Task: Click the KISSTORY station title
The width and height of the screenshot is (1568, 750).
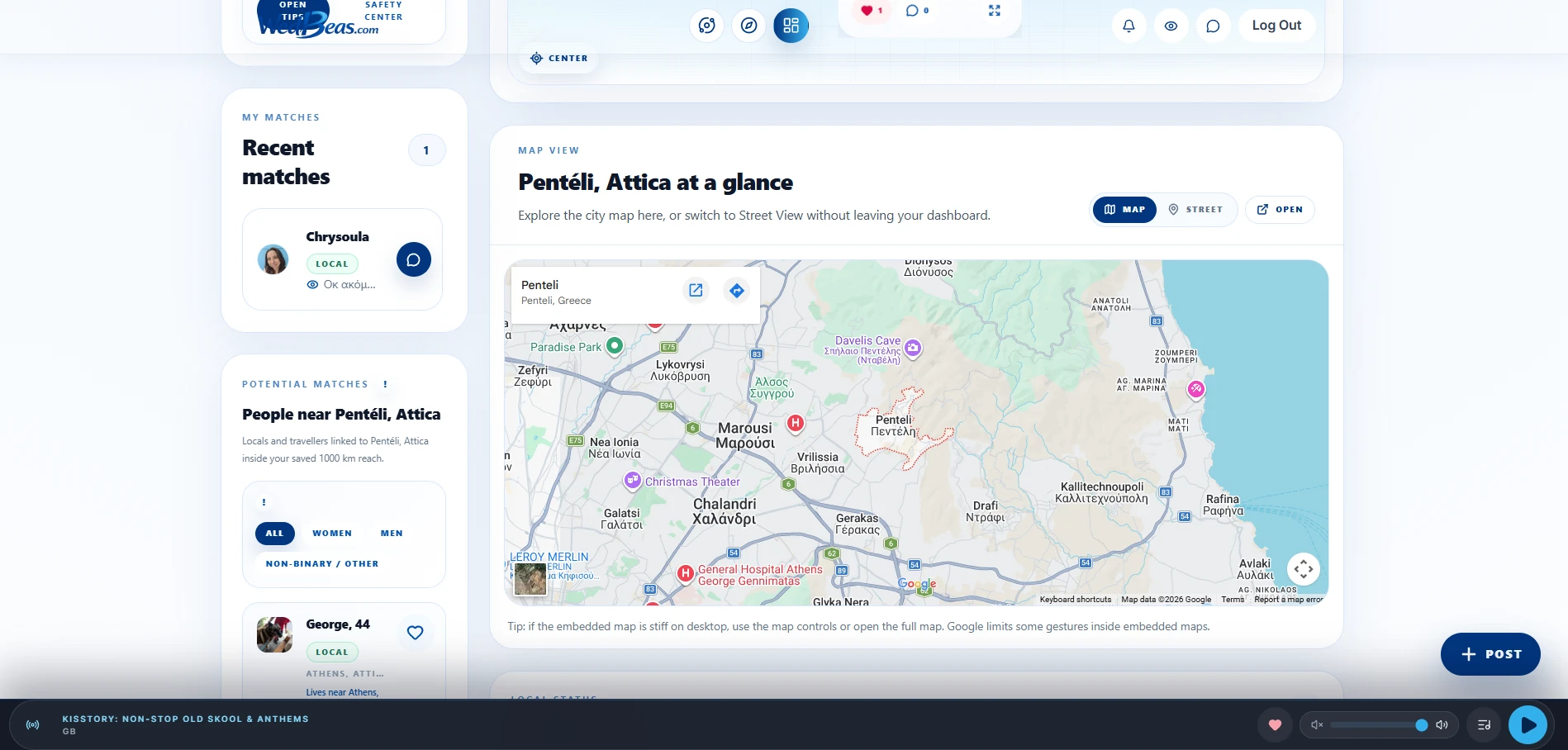Action: pyautogui.click(x=186, y=719)
